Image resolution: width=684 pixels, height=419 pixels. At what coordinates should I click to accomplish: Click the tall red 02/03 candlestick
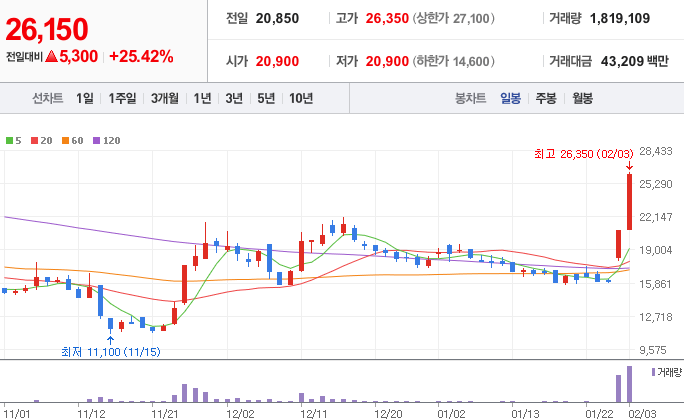click(x=629, y=202)
